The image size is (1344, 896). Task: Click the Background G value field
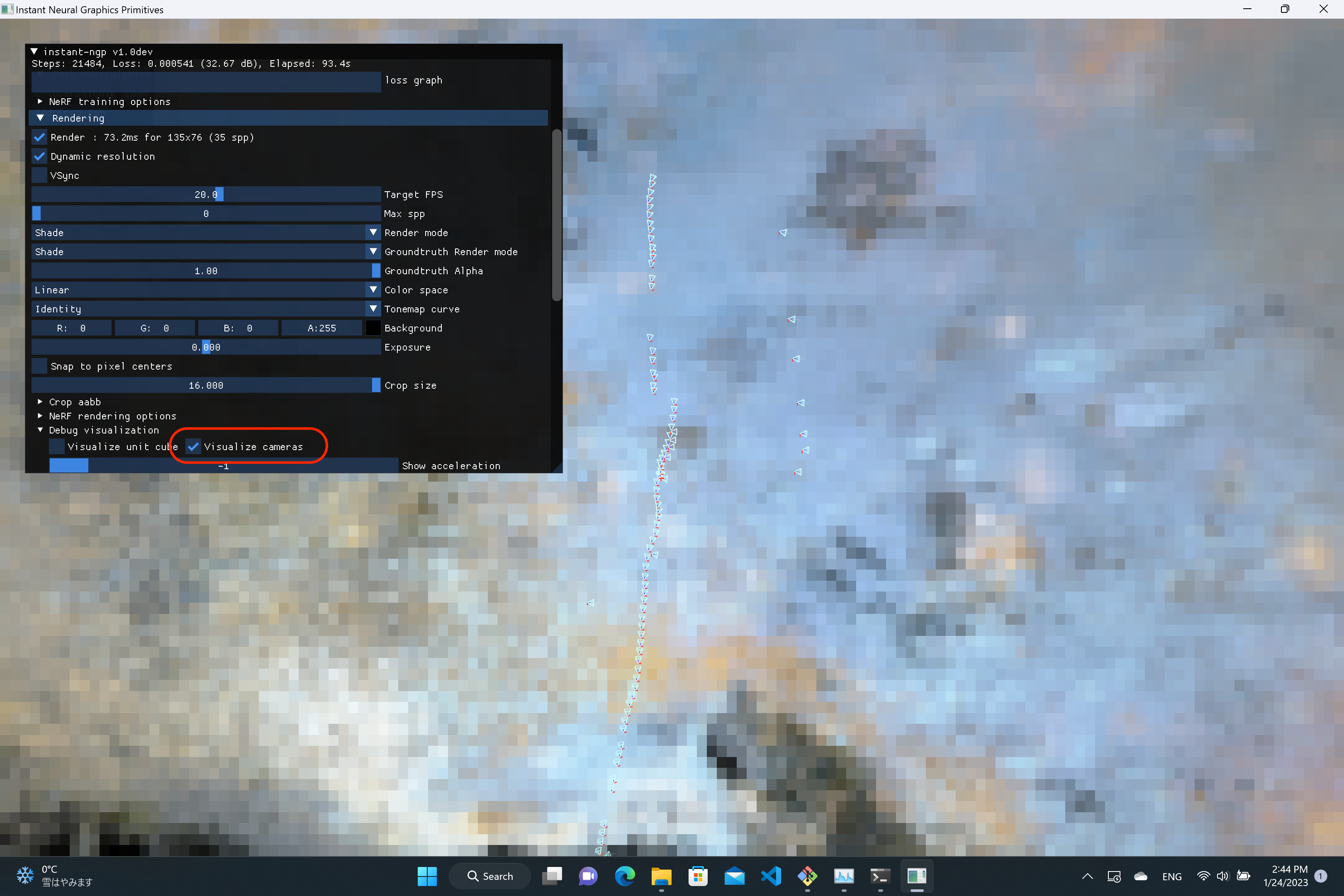click(155, 328)
